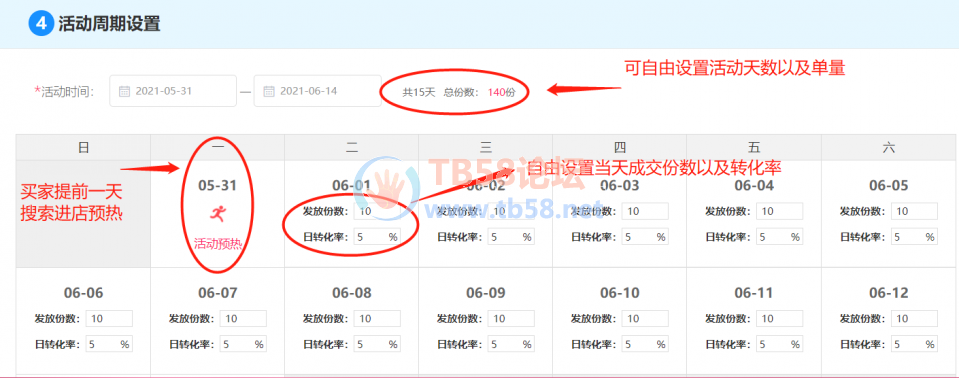Image resolution: width=959 pixels, height=378 pixels.
Task: Click the 06-08 date label
Action: [x=352, y=293]
